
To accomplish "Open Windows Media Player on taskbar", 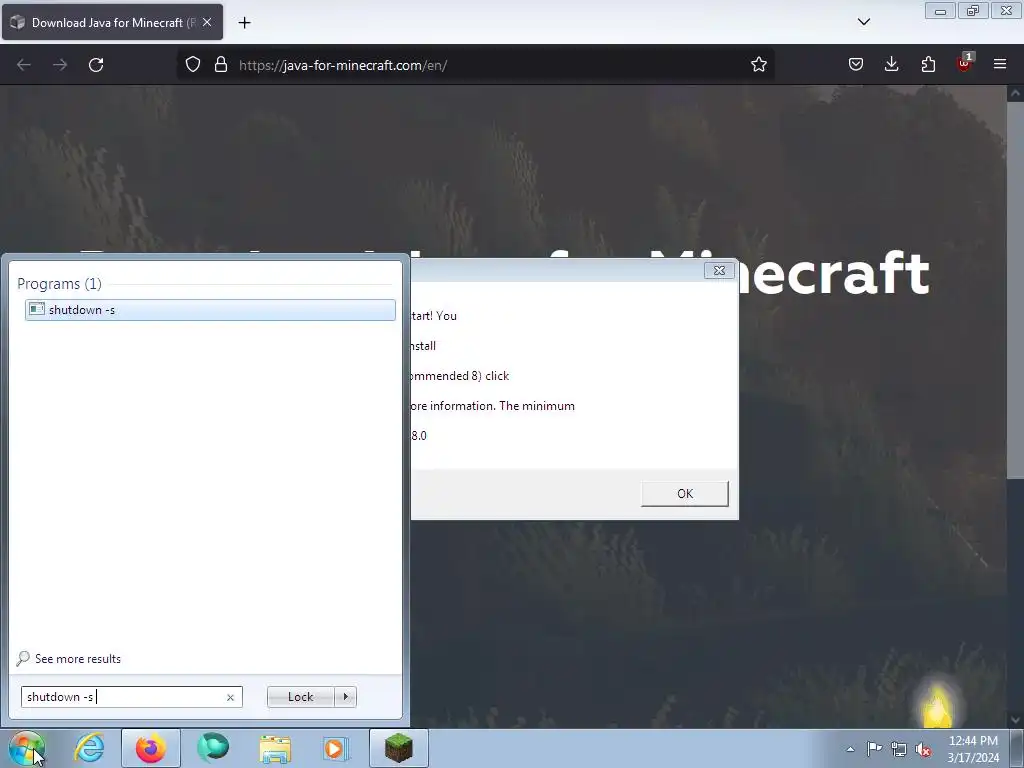I will pyautogui.click(x=336, y=748).
